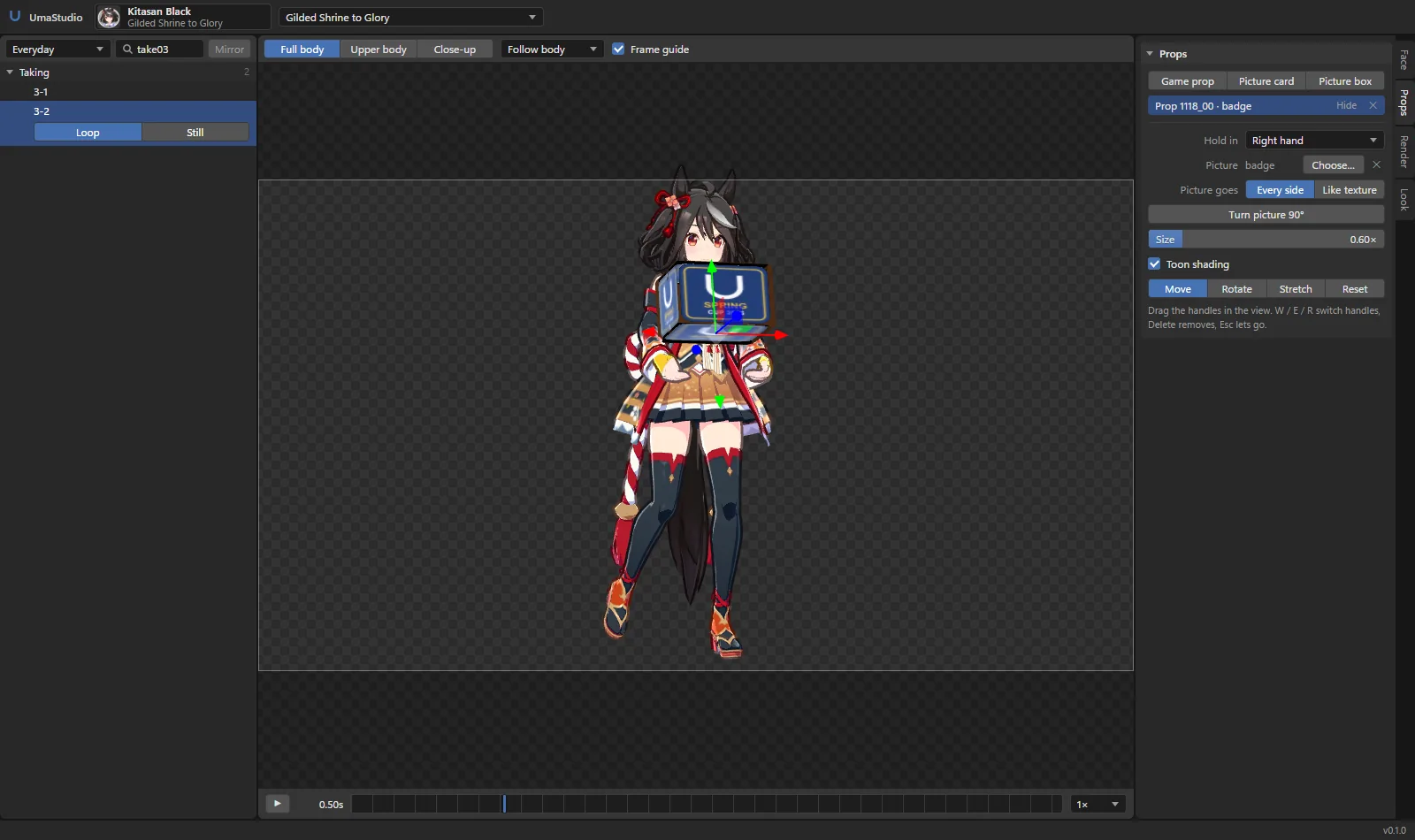Switch take 3-2 to Still
The image size is (1415, 840).
click(195, 133)
